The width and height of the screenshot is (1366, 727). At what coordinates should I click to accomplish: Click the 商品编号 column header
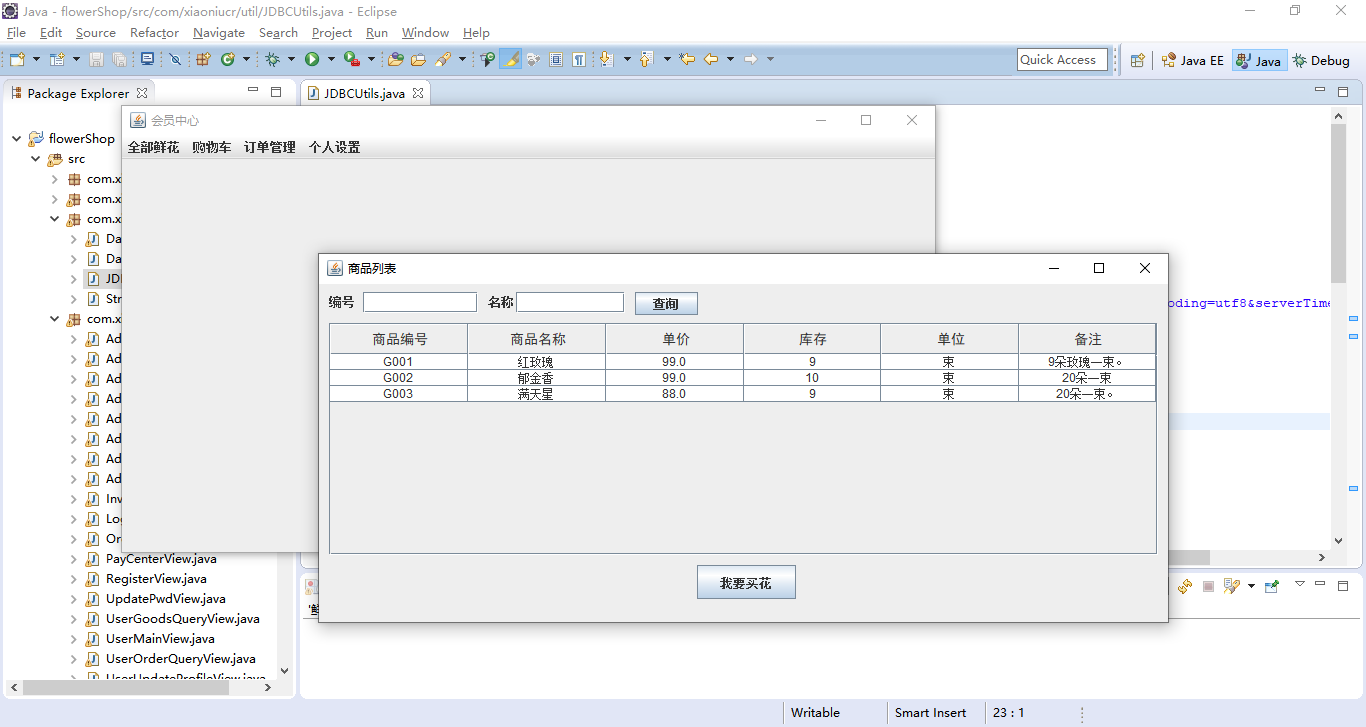tap(399, 339)
